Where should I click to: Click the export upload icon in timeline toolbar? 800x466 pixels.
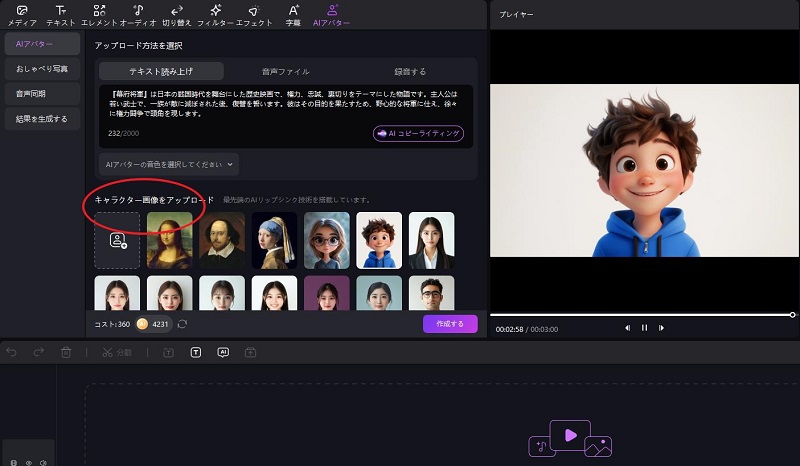coord(250,352)
